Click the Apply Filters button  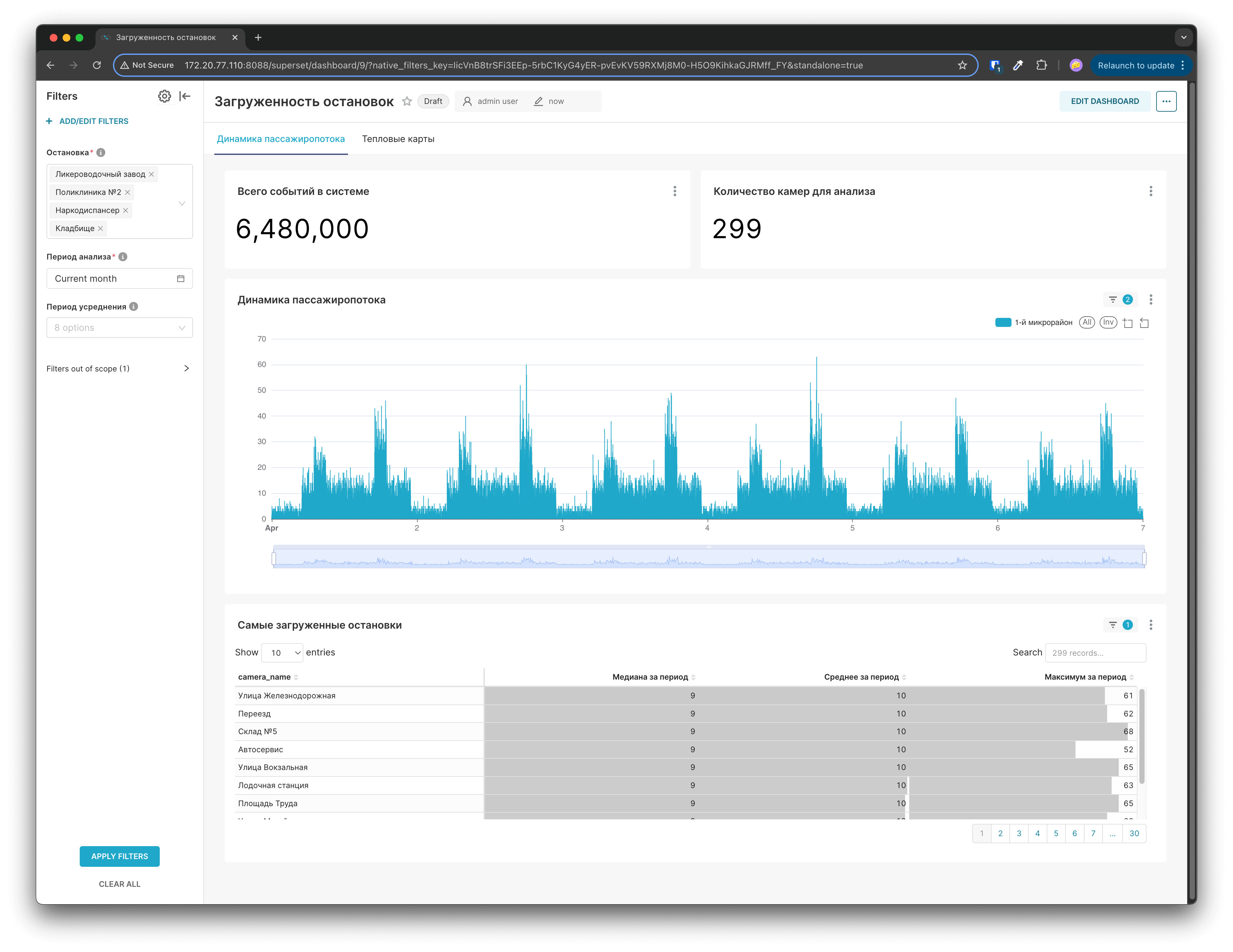[x=120, y=856]
